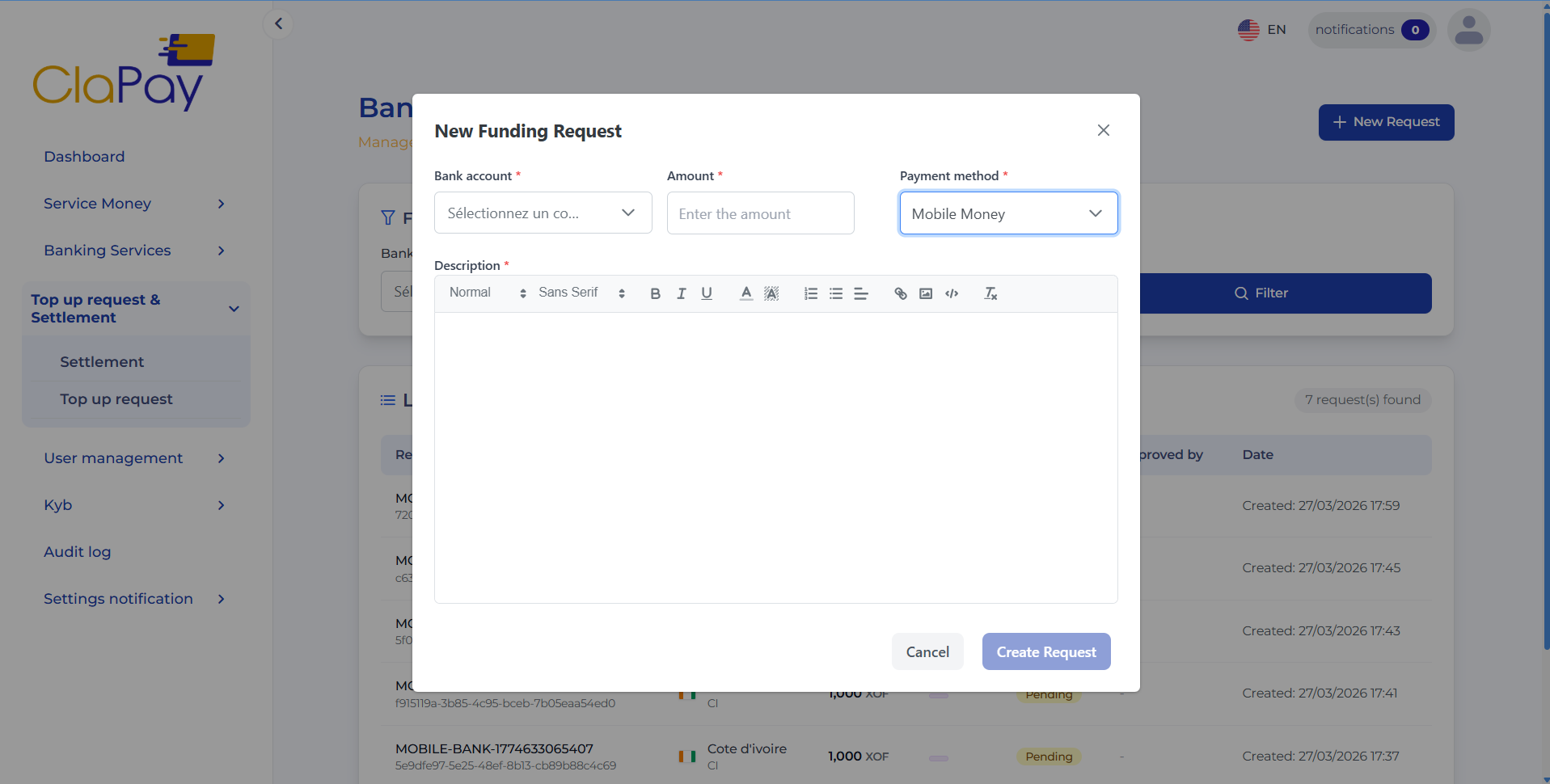Apply italic formatting in description editor
This screenshot has width=1550, height=784.
click(681, 293)
